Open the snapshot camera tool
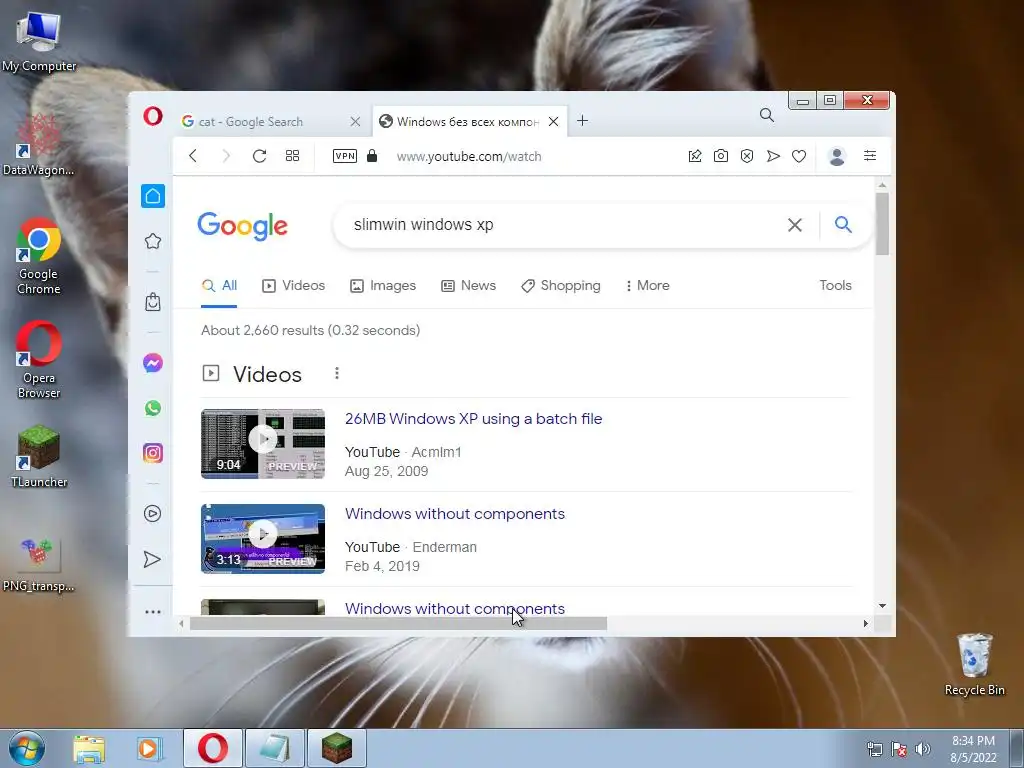The height and width of the screenshot is (768, 1024). coord(721,156)
